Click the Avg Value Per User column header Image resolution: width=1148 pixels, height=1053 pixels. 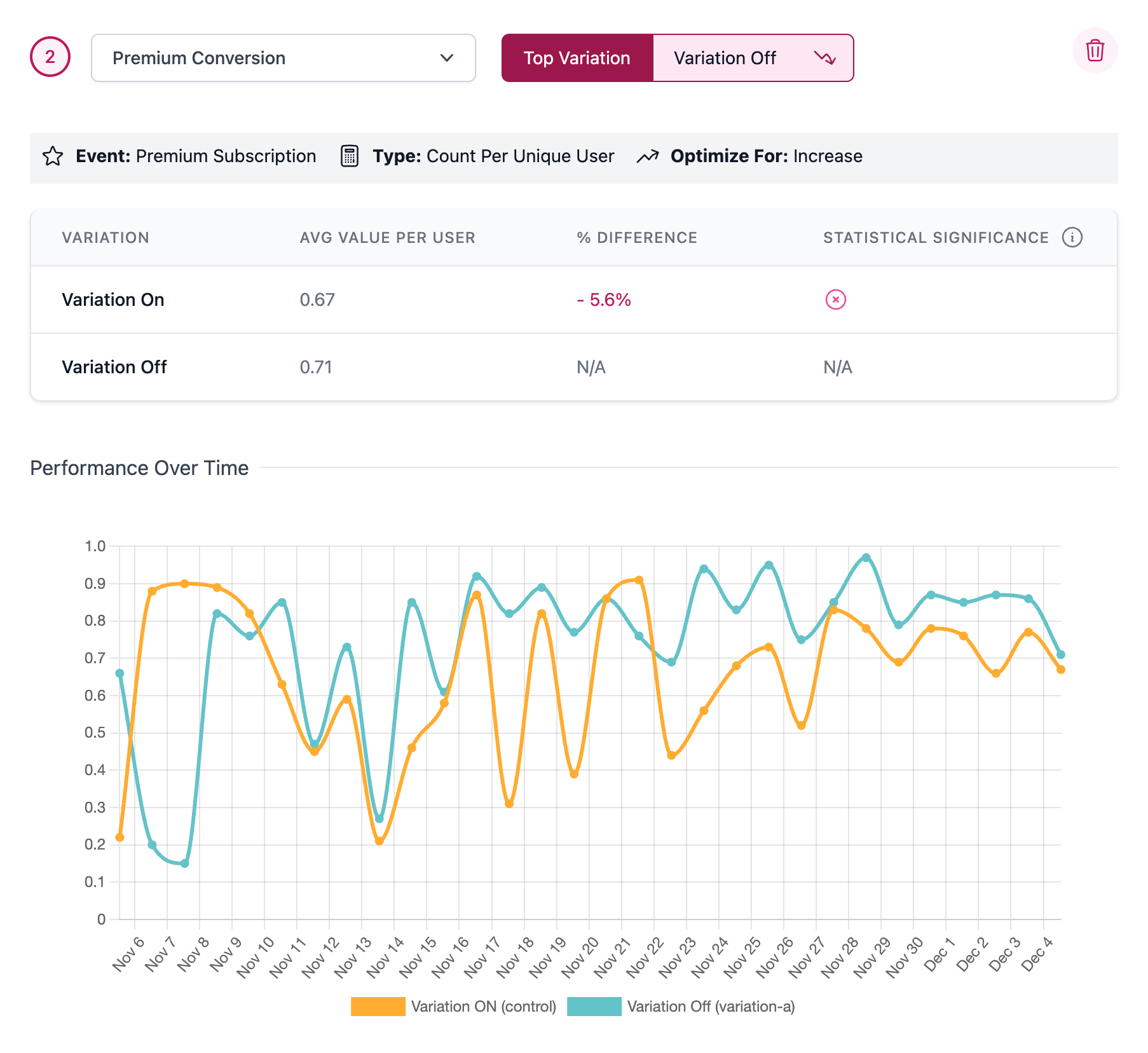pyautogui.click(x=388, y=237)
